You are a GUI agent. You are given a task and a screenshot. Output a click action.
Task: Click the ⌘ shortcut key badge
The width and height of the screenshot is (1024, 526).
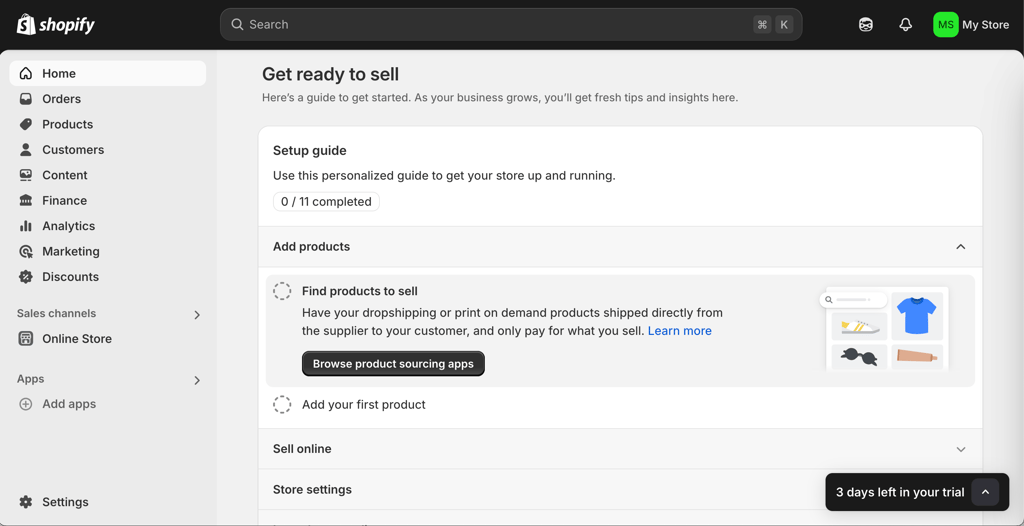coord(762,25)
